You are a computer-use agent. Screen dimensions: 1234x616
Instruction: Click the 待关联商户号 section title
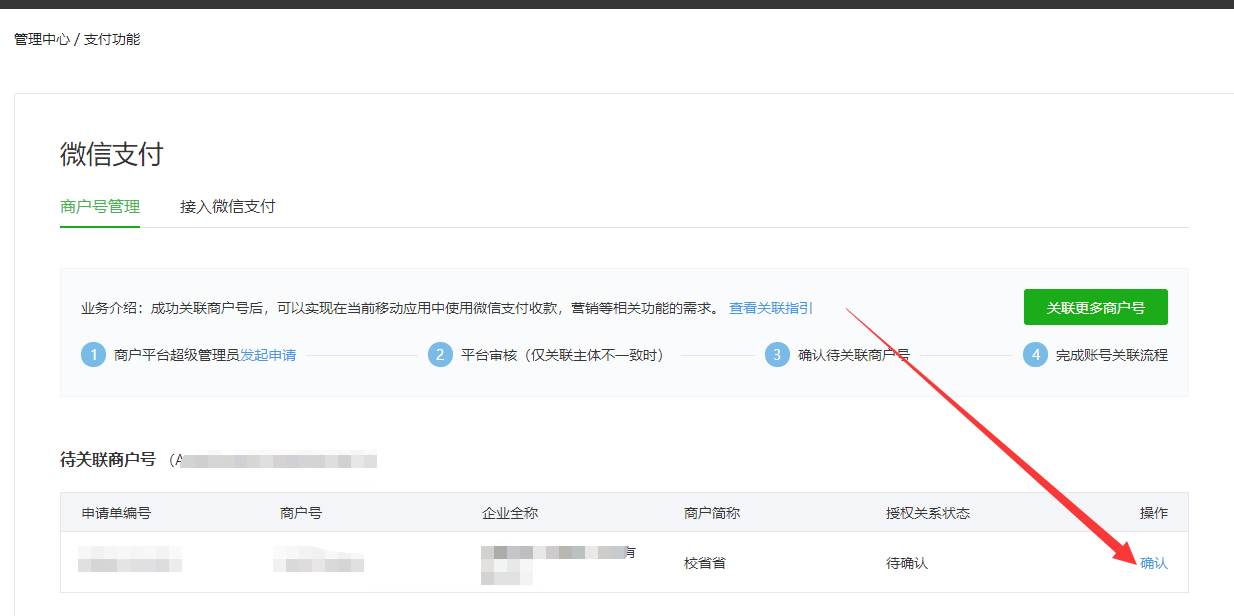(x=108, y=460)
